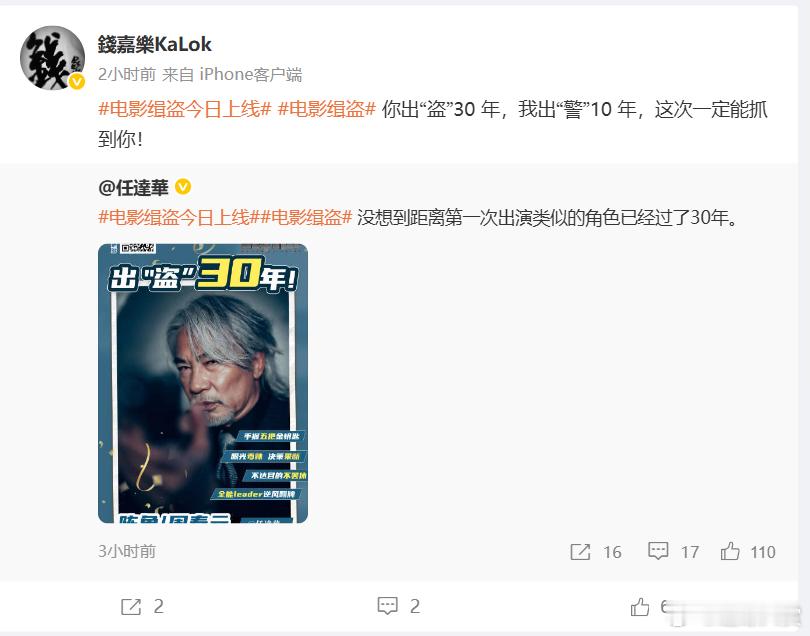Like the main post via bottom thumbs-up
Screen dimensions: 810x636
pos(640,607)
